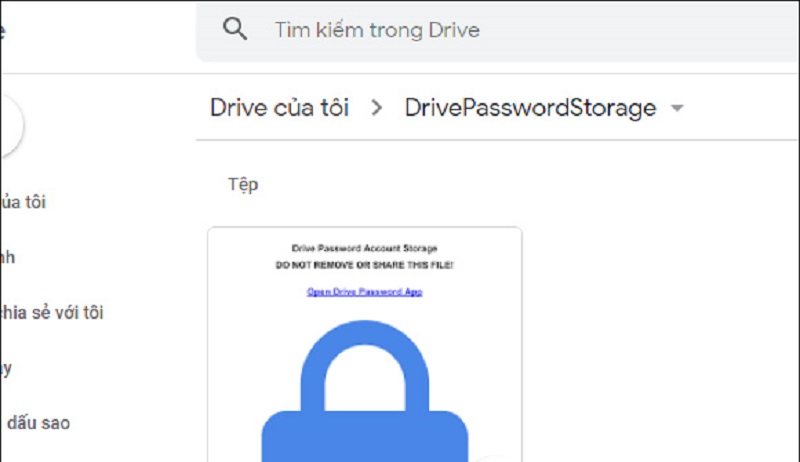Expand the dropdown arrow beside DrivePasswordStorage
The width and height of the screenshot is (800, 462).
click(677, 108)
